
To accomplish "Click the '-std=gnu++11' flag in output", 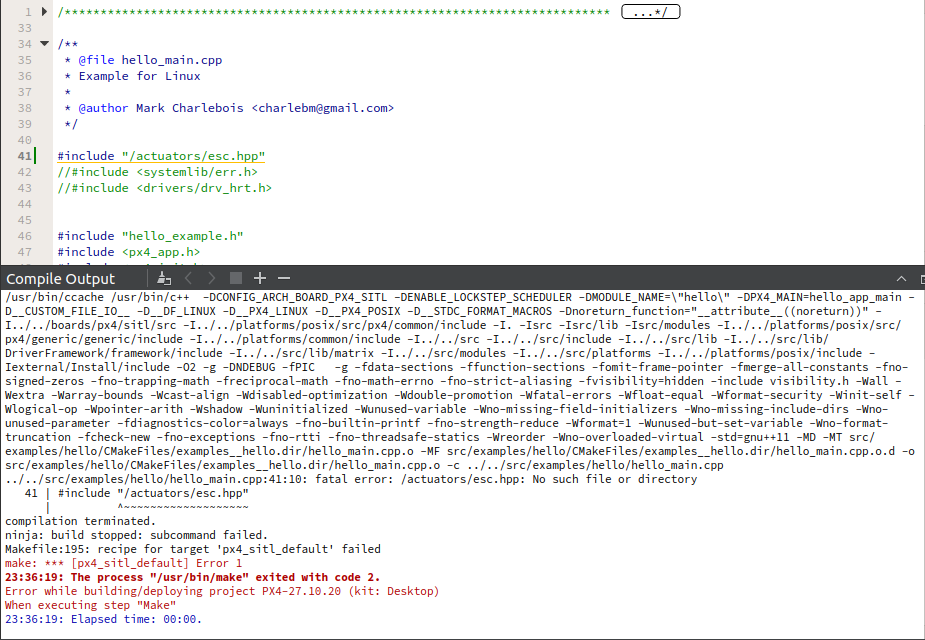I will 749,437.
